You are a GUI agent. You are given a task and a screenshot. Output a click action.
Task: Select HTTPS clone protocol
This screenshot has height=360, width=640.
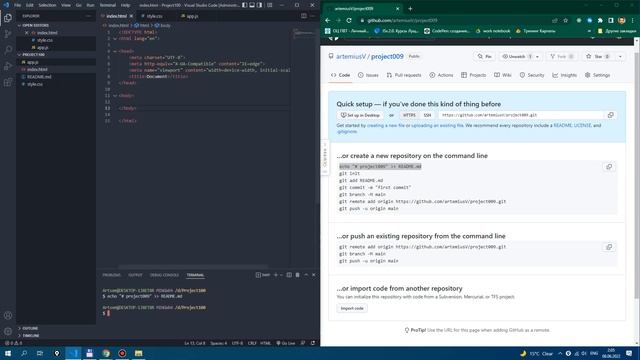point(409,115)
